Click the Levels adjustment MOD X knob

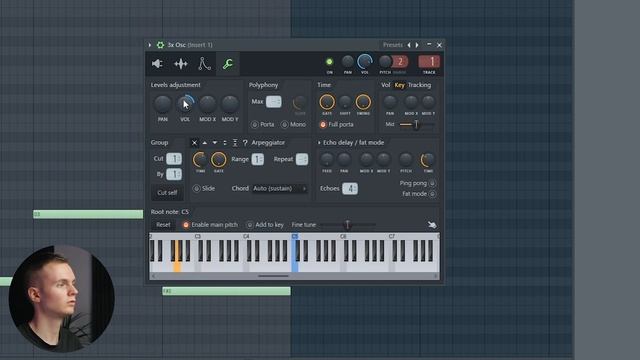207,104
